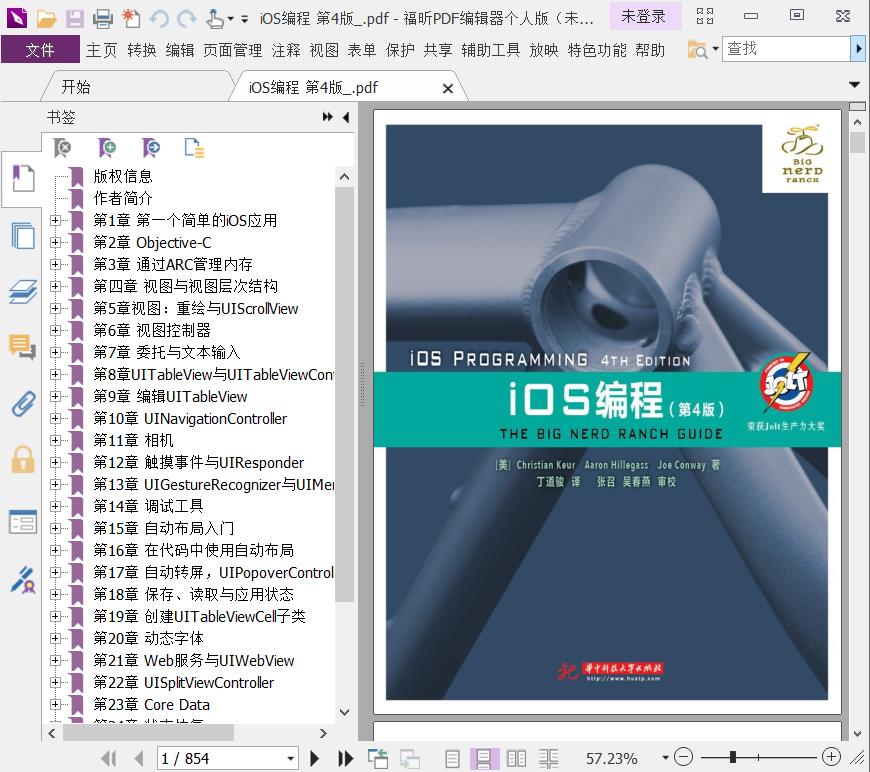Click the zoom slider handle
Viewport: 870px width, 772px height.
tap(733, 757)
